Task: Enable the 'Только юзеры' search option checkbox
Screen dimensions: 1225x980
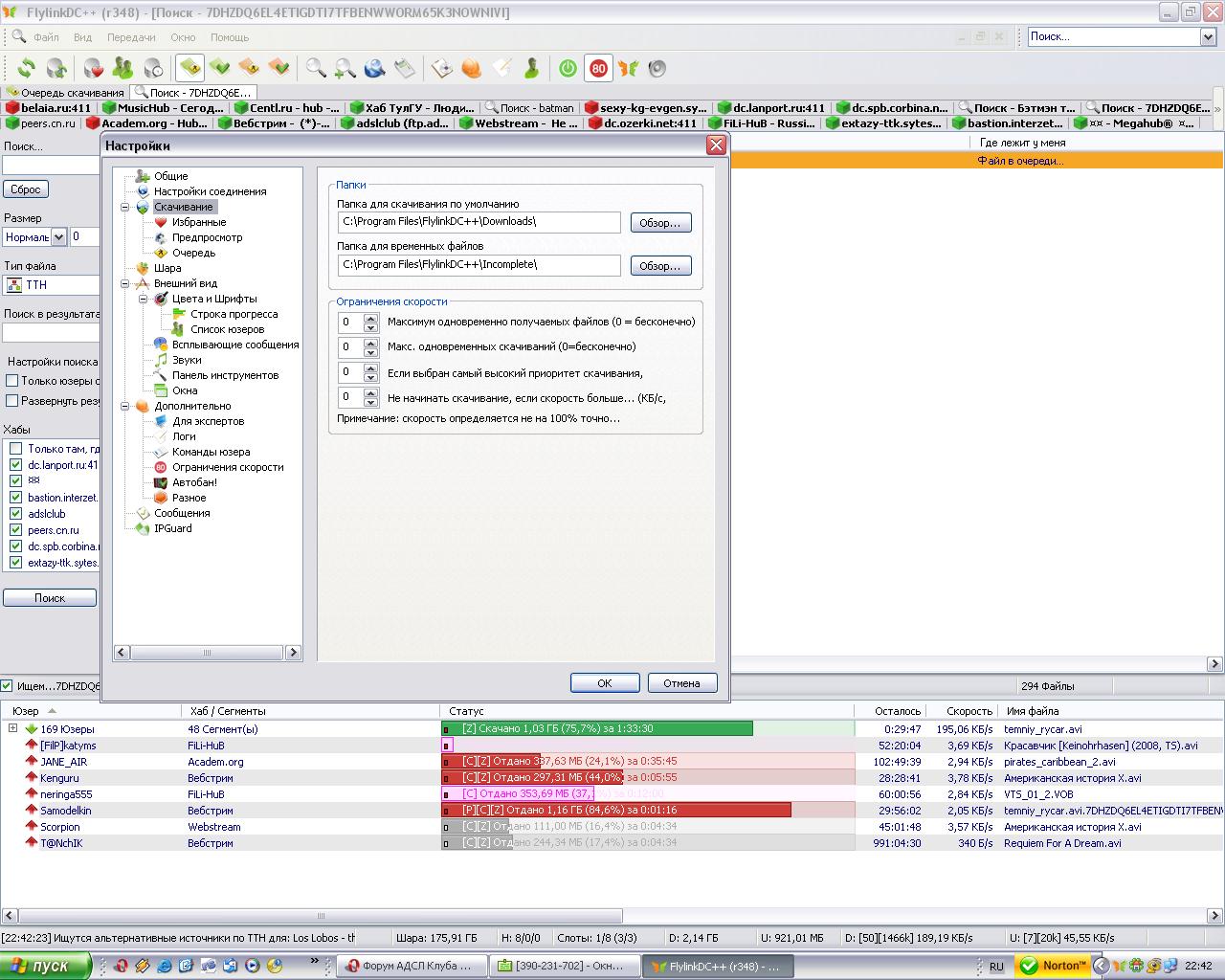Action: tap(12, 381)
